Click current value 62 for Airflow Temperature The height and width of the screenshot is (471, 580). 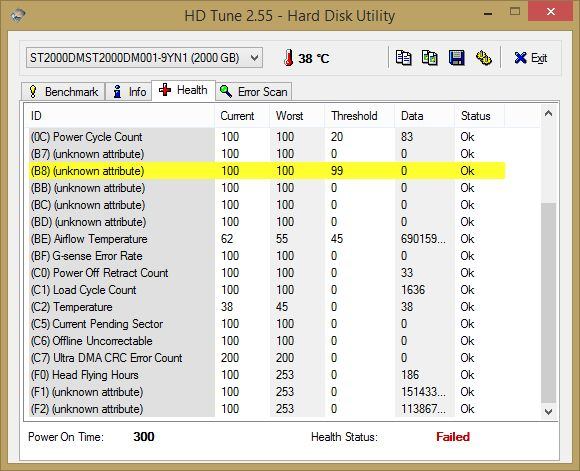[227, 239]
